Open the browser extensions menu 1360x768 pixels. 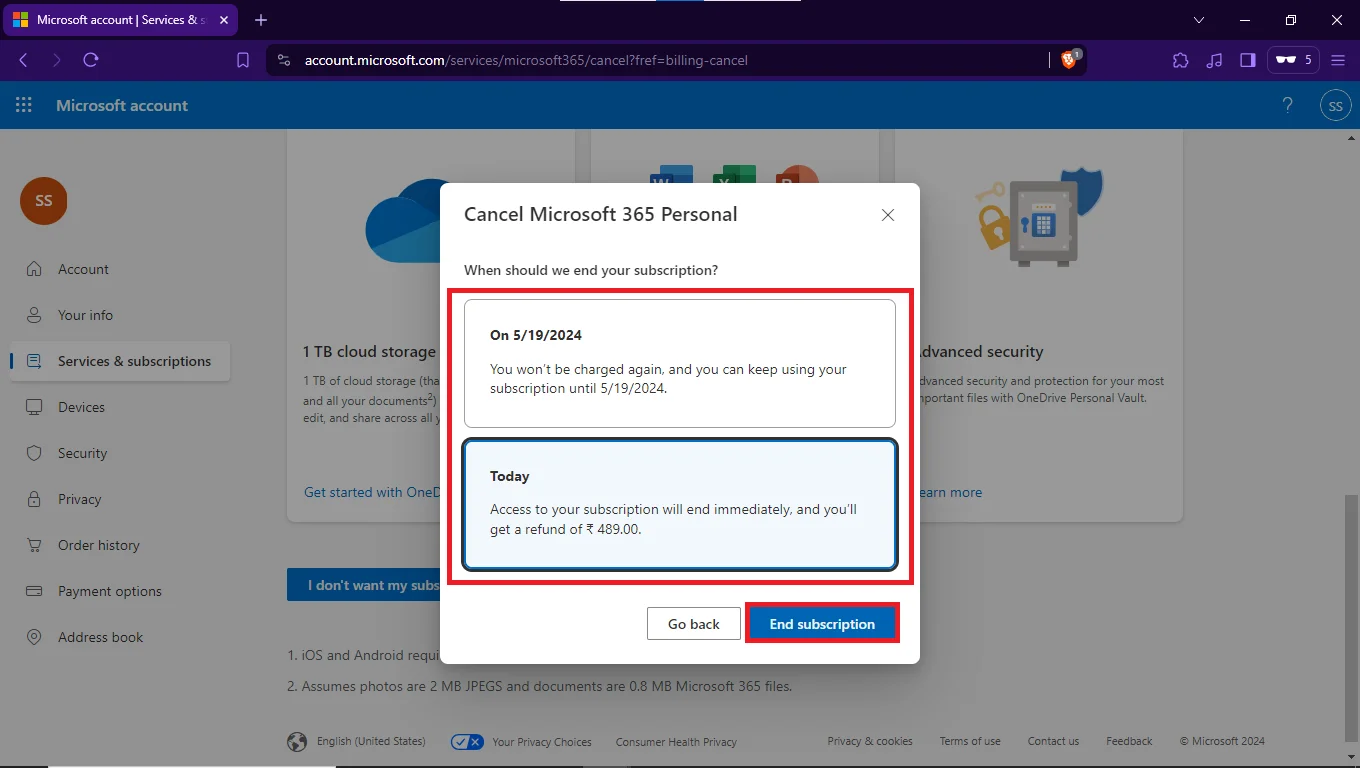[x=1180, y=60]
